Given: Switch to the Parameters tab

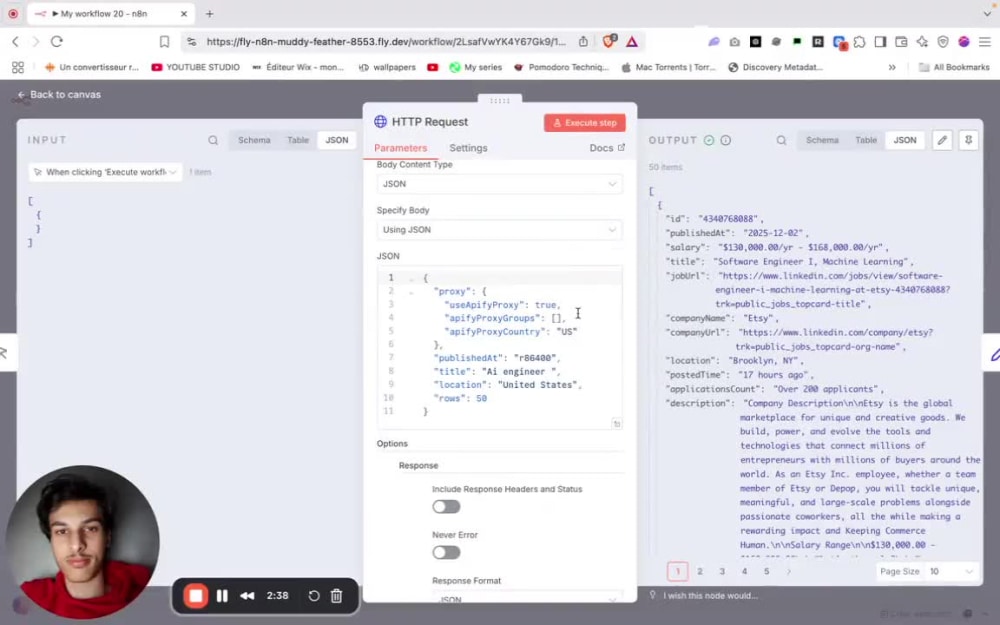Looking at the screenshot, I should [x=401, y=147].
